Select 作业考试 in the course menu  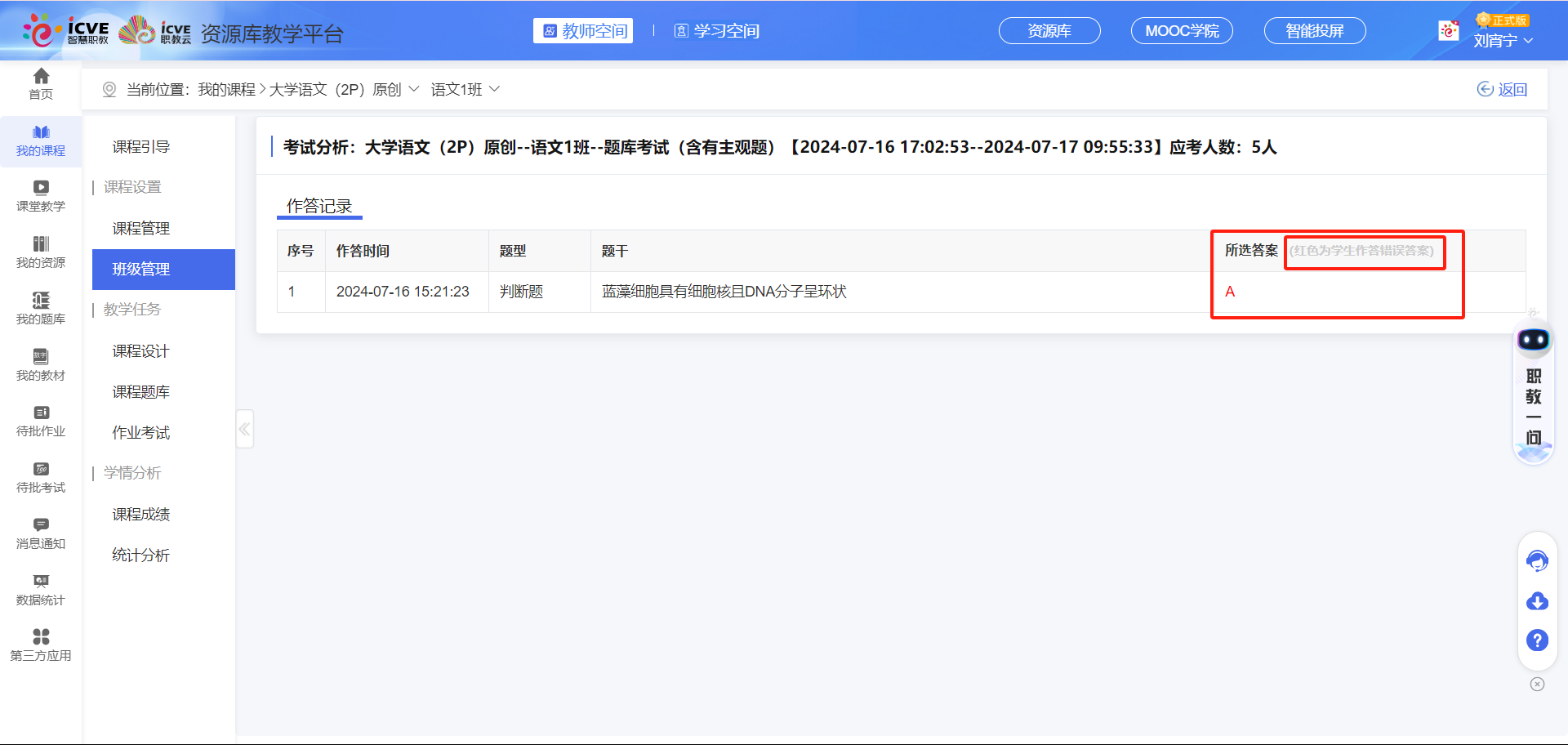click(x=141, y=432)
